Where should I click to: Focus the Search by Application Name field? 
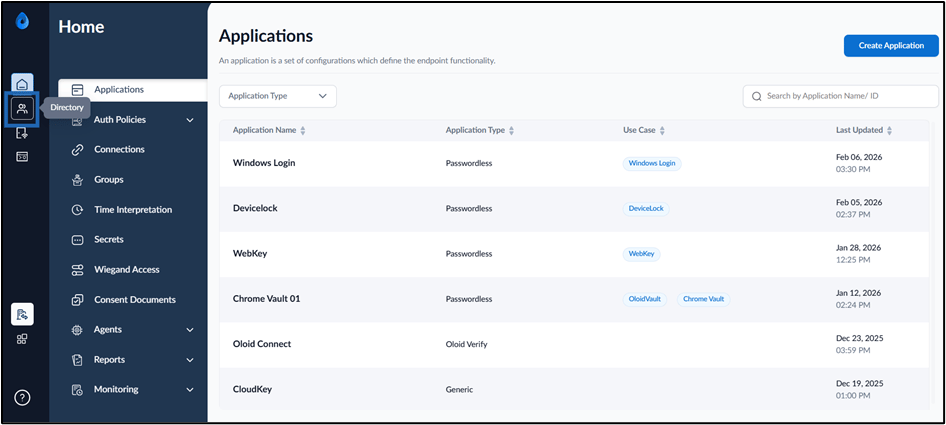pyautogui.click(x=840, y=96)
